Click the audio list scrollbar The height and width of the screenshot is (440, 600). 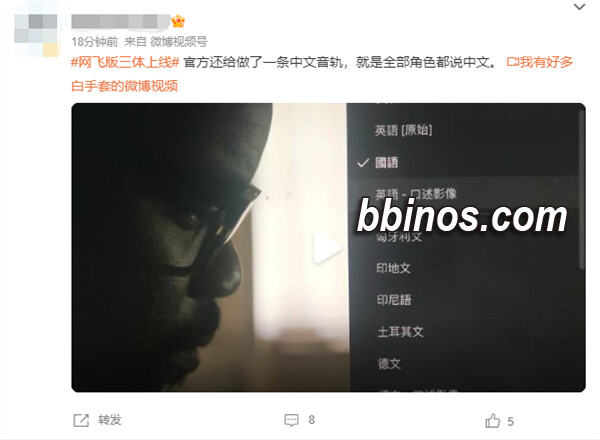point(582,189)
